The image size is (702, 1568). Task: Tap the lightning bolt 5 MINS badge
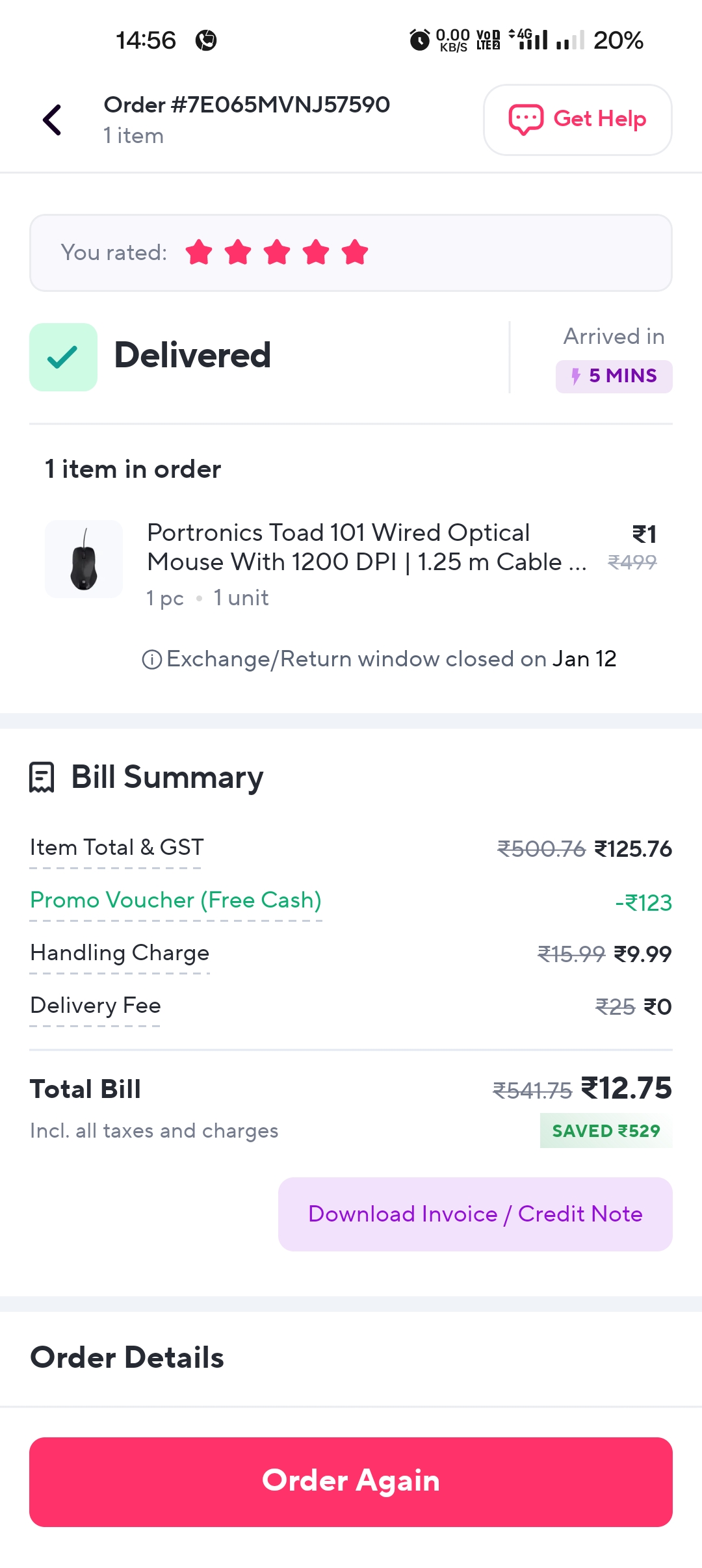click(614, 376)
